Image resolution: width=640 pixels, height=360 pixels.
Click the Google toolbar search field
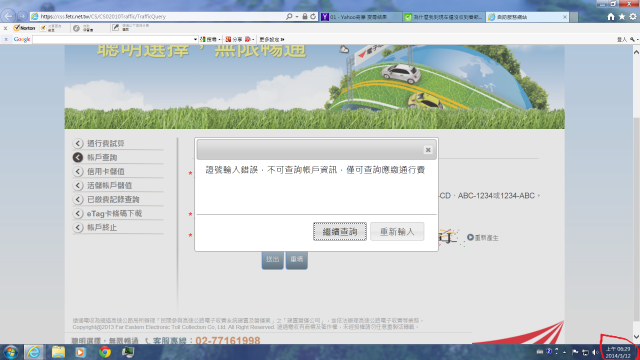click(x=113, y=39)
